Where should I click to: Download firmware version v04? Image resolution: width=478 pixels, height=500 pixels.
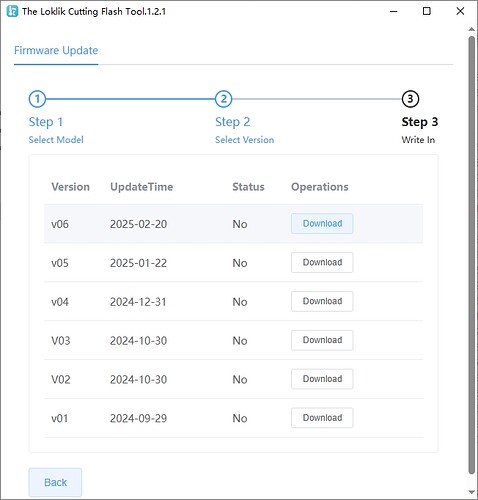click(x=322, y=301)
